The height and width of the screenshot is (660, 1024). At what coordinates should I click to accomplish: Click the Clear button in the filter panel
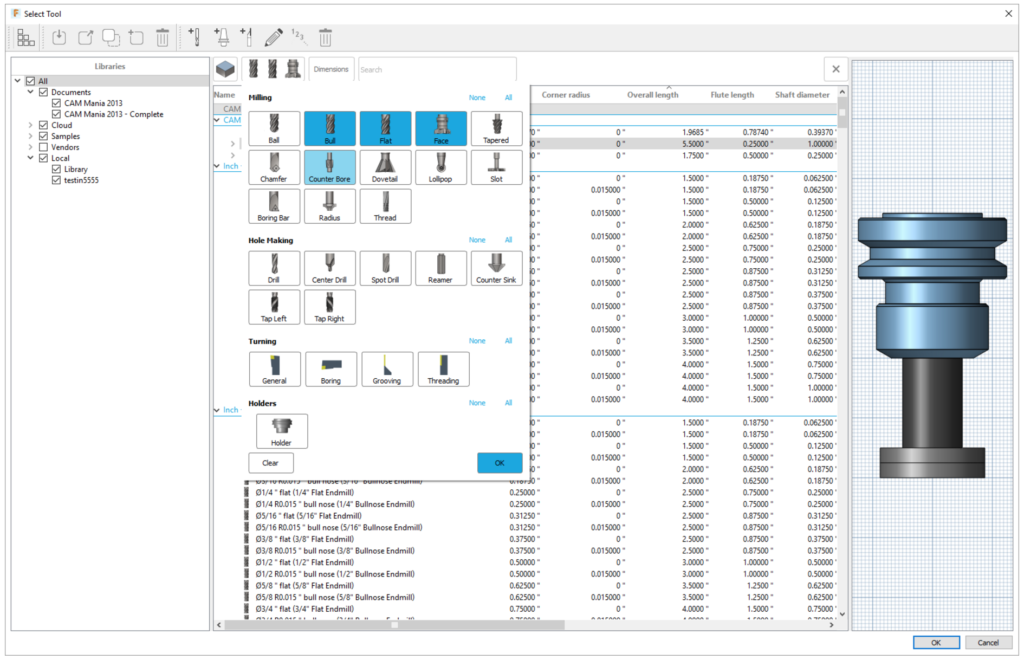270,462
